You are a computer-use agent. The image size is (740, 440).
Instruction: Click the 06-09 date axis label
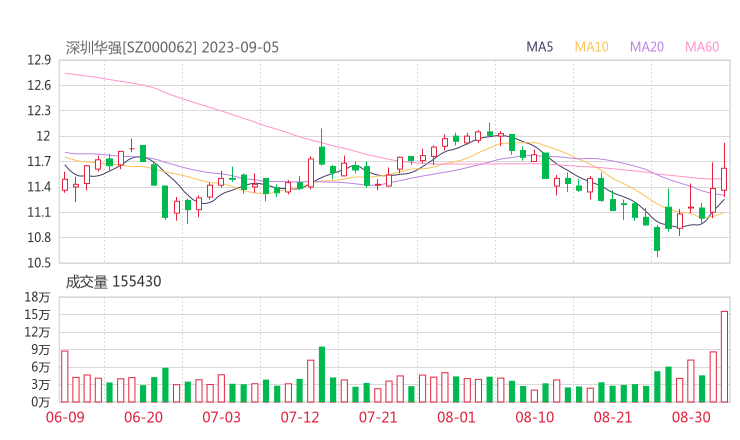click(x=65, y=417)
